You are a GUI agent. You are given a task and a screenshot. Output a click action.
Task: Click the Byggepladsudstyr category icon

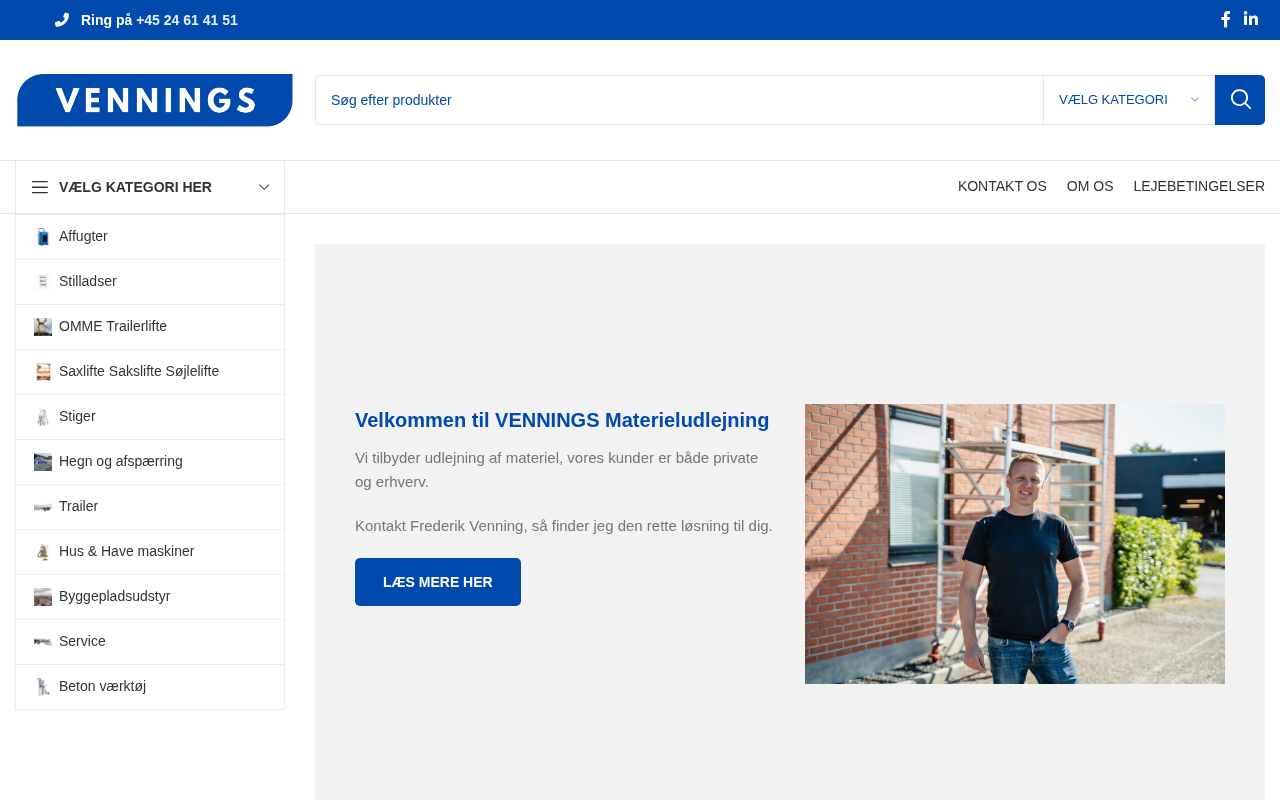coord(43,597)
